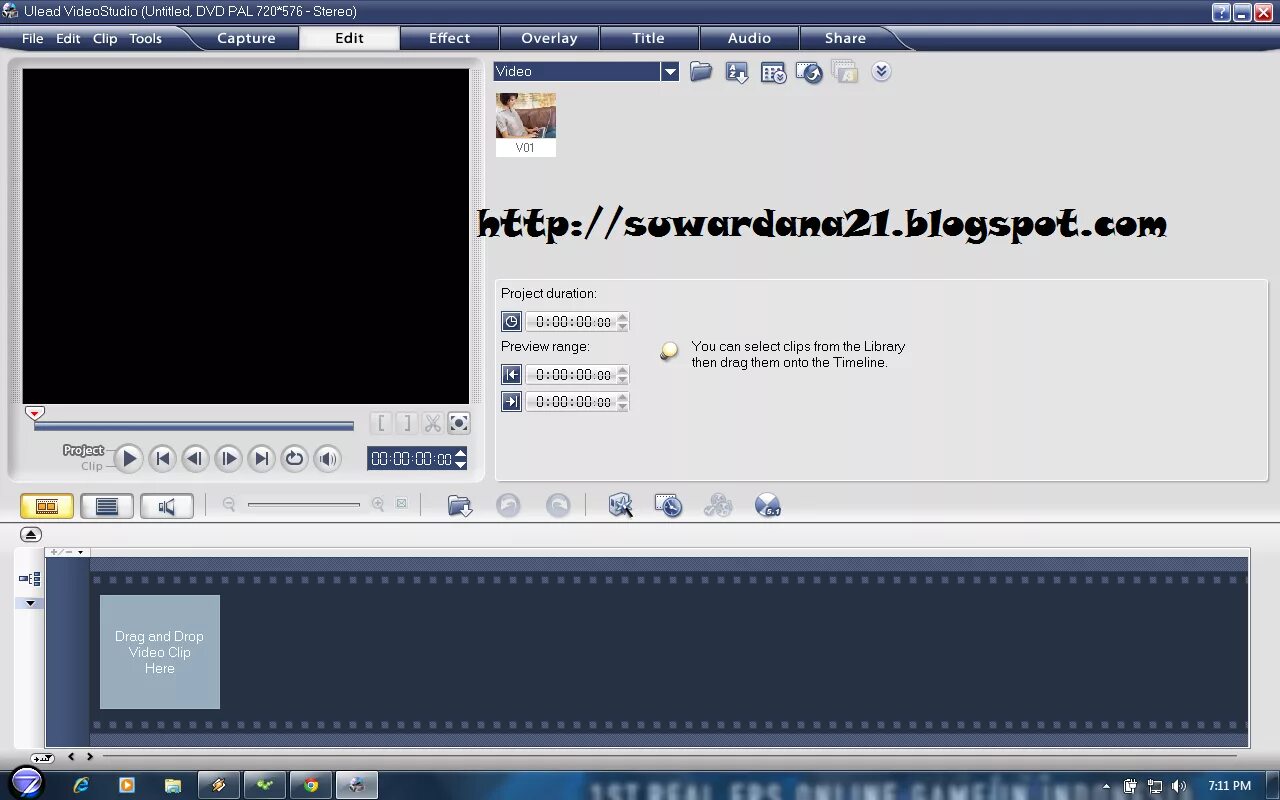This screenshot has height=800, width=1280.
Task: Switch to the Share step tab
Action: [x=845, y=38]
